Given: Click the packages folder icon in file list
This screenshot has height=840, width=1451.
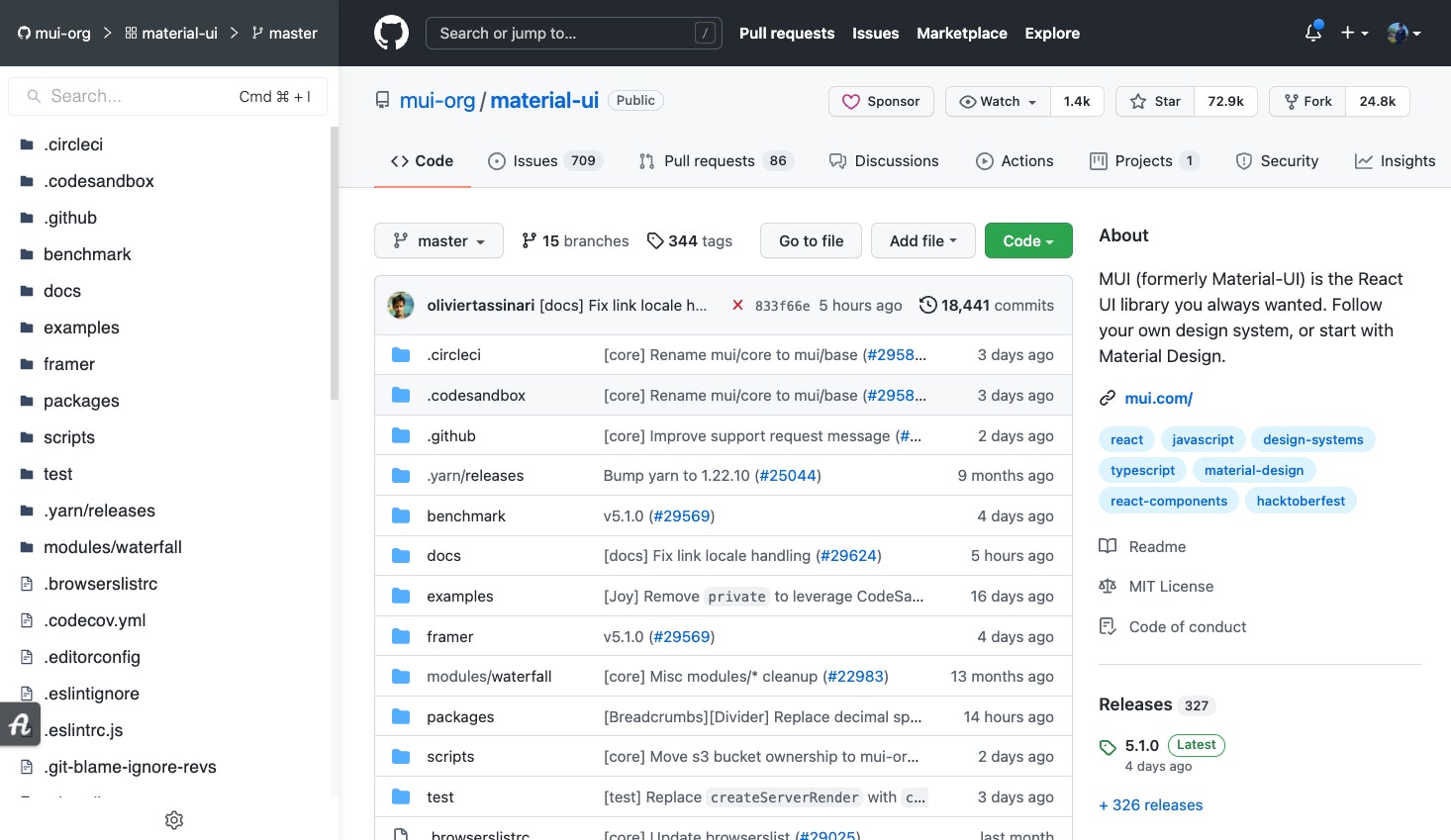Looking at the screenshot, I should point(401,716).
